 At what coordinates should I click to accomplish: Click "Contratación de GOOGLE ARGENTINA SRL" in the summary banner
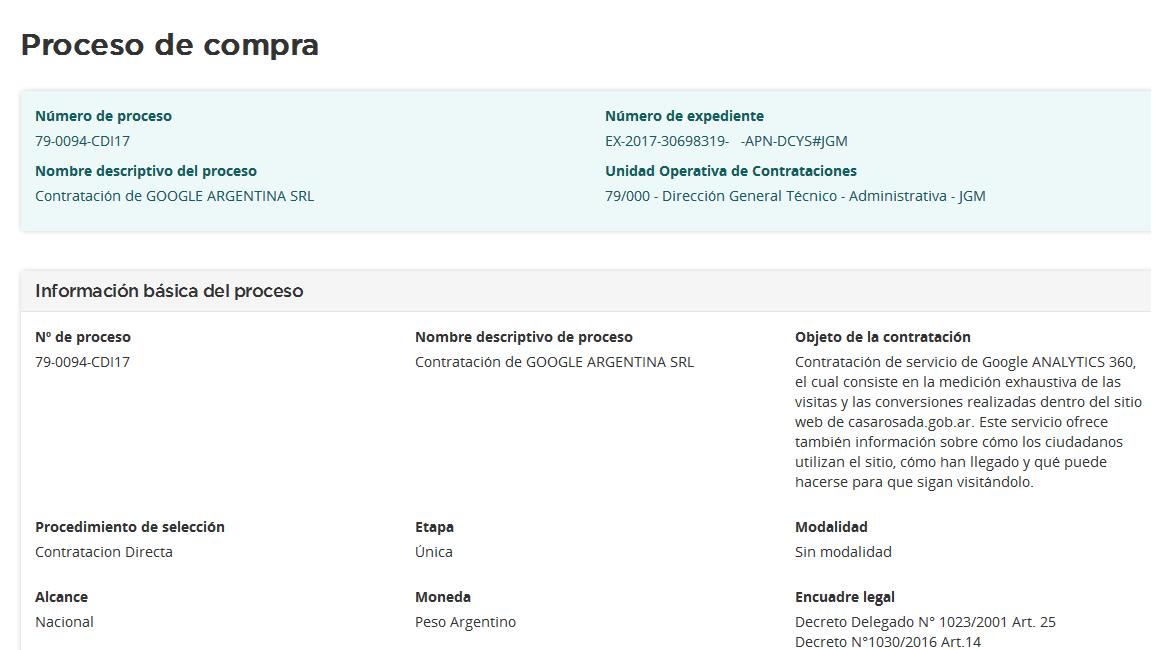coord(175,196)
